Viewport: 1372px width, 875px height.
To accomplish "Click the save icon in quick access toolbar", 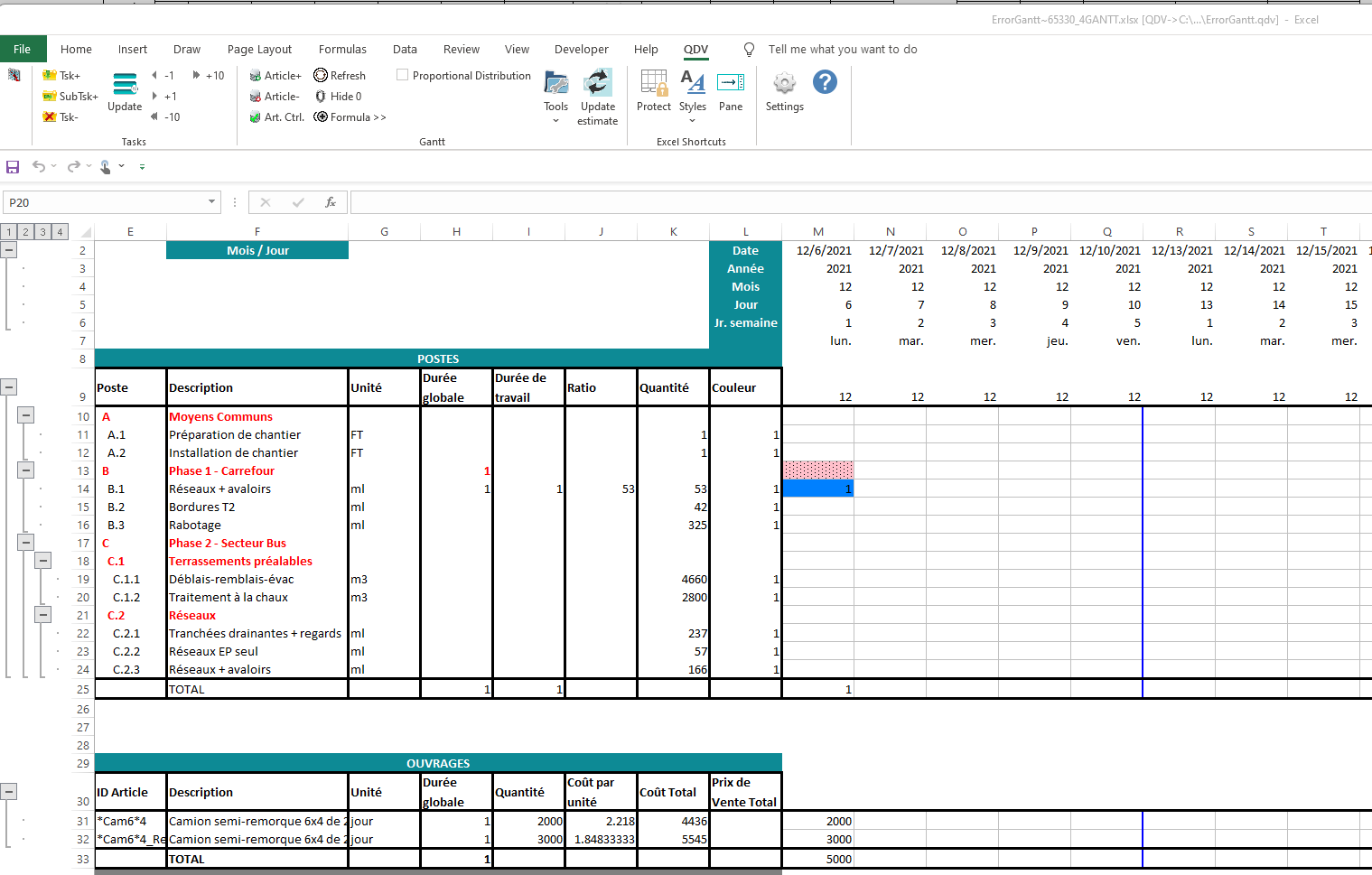I will pyautogui.click(x=13, y=167).
